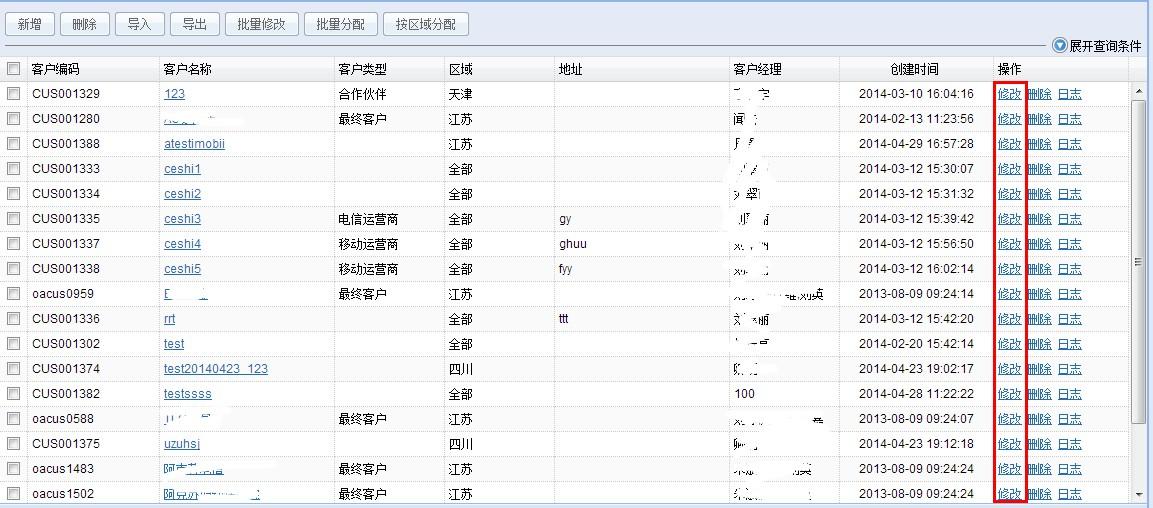Open 批量修改 batch edit

(261, 24)
